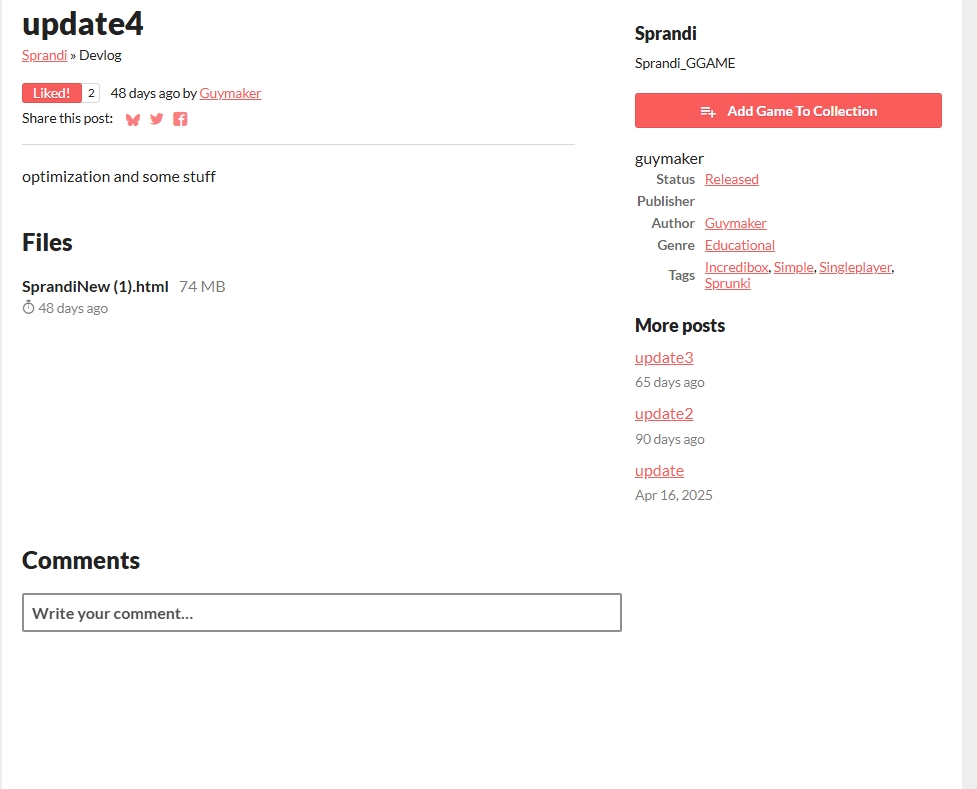
Task: Focus the Write your comment field
Action: (x=321, y=613)
